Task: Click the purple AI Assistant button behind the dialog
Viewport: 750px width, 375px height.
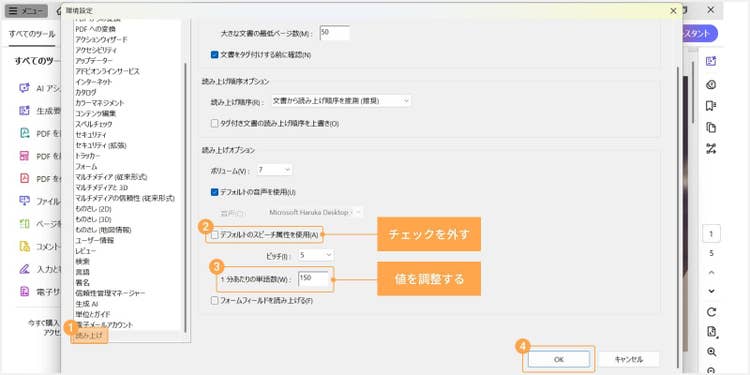Action: pos(700,33)
